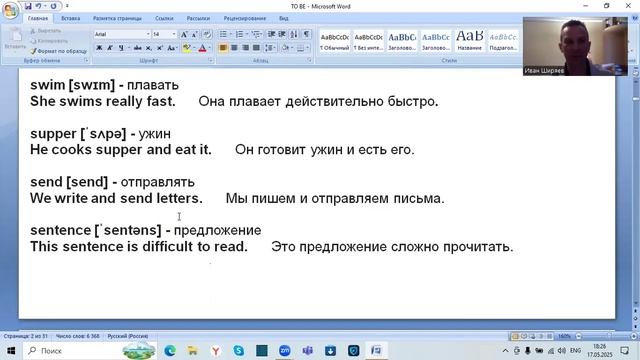
Task: Redo the last action
Action: click(53, 6)
